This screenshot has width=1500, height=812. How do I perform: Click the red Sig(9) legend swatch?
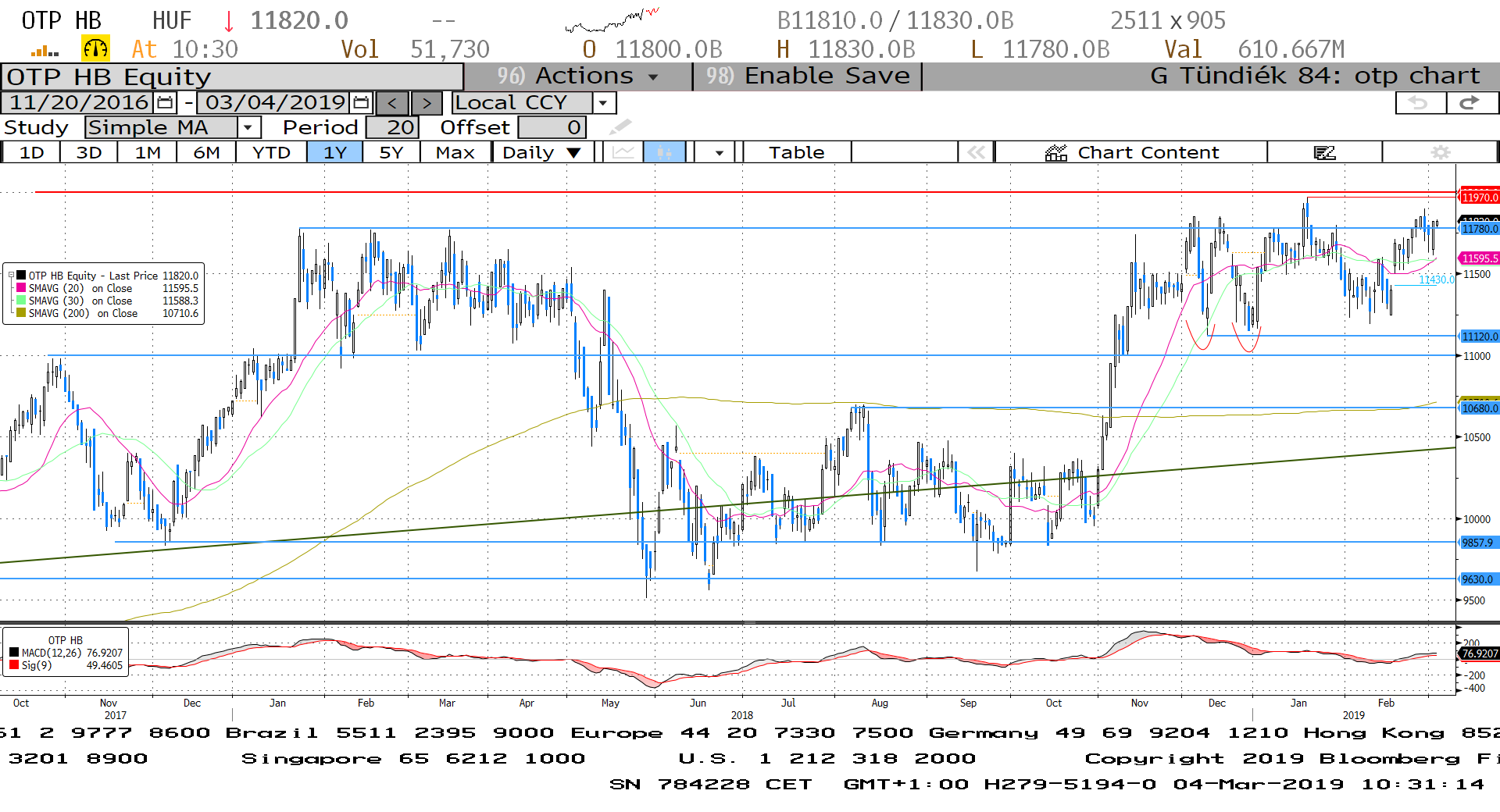(14, 665)
